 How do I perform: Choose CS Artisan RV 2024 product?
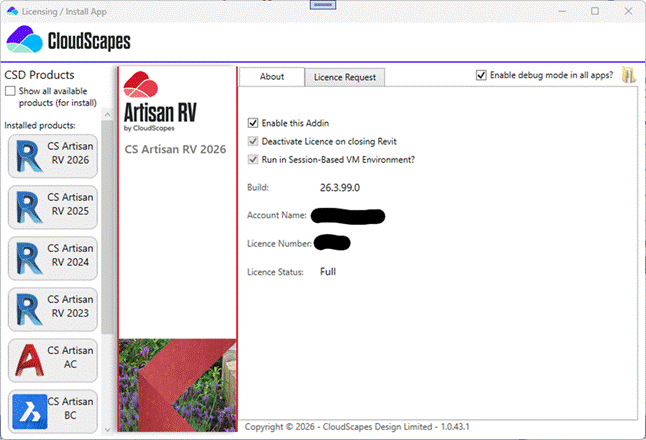pos(52,260)
